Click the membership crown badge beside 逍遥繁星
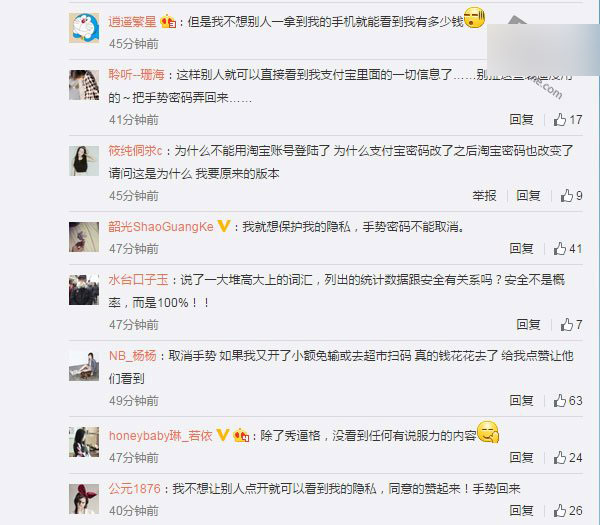Screen dimensions: 600x525 click(x=168, y=21)
